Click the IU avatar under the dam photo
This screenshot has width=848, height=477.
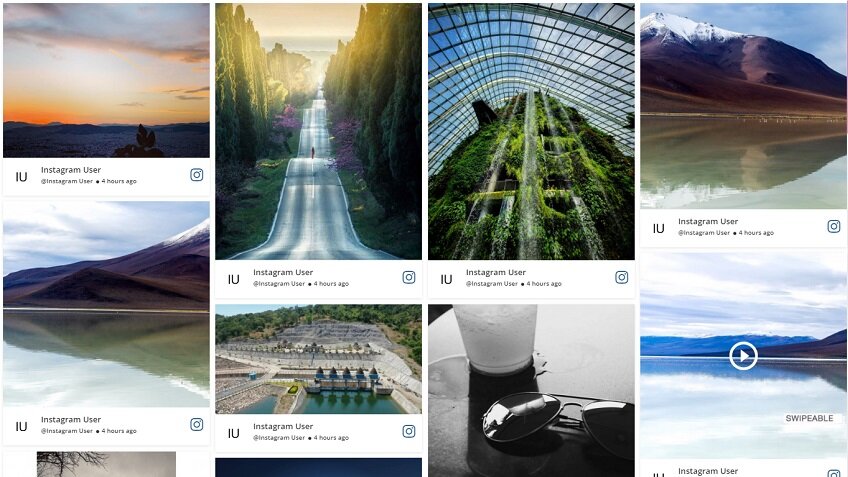pos(233,433)
